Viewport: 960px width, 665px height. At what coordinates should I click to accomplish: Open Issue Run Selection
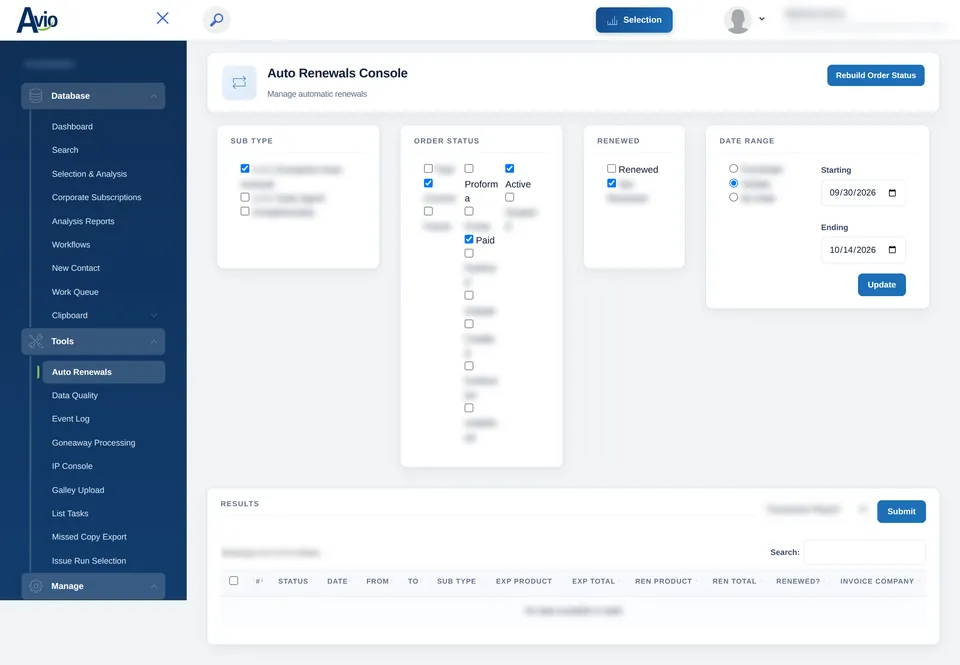pos(89,561)
